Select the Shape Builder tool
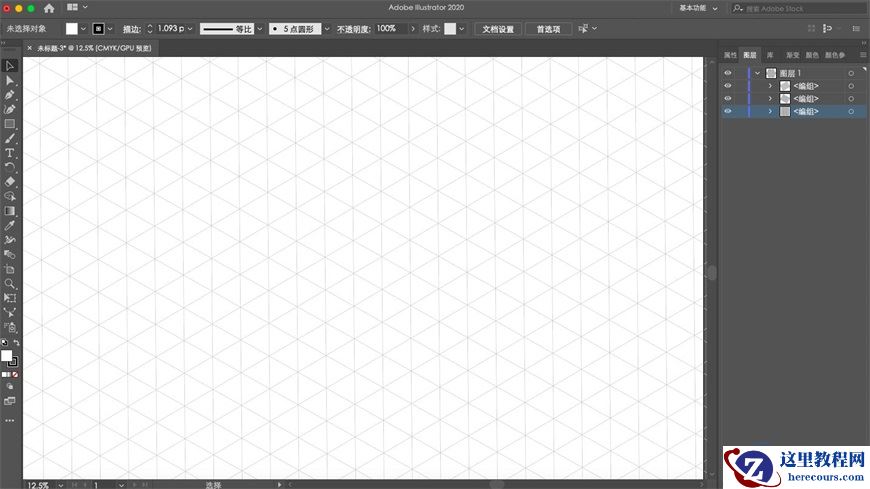The image size is (870, 489). pos(9,196)
